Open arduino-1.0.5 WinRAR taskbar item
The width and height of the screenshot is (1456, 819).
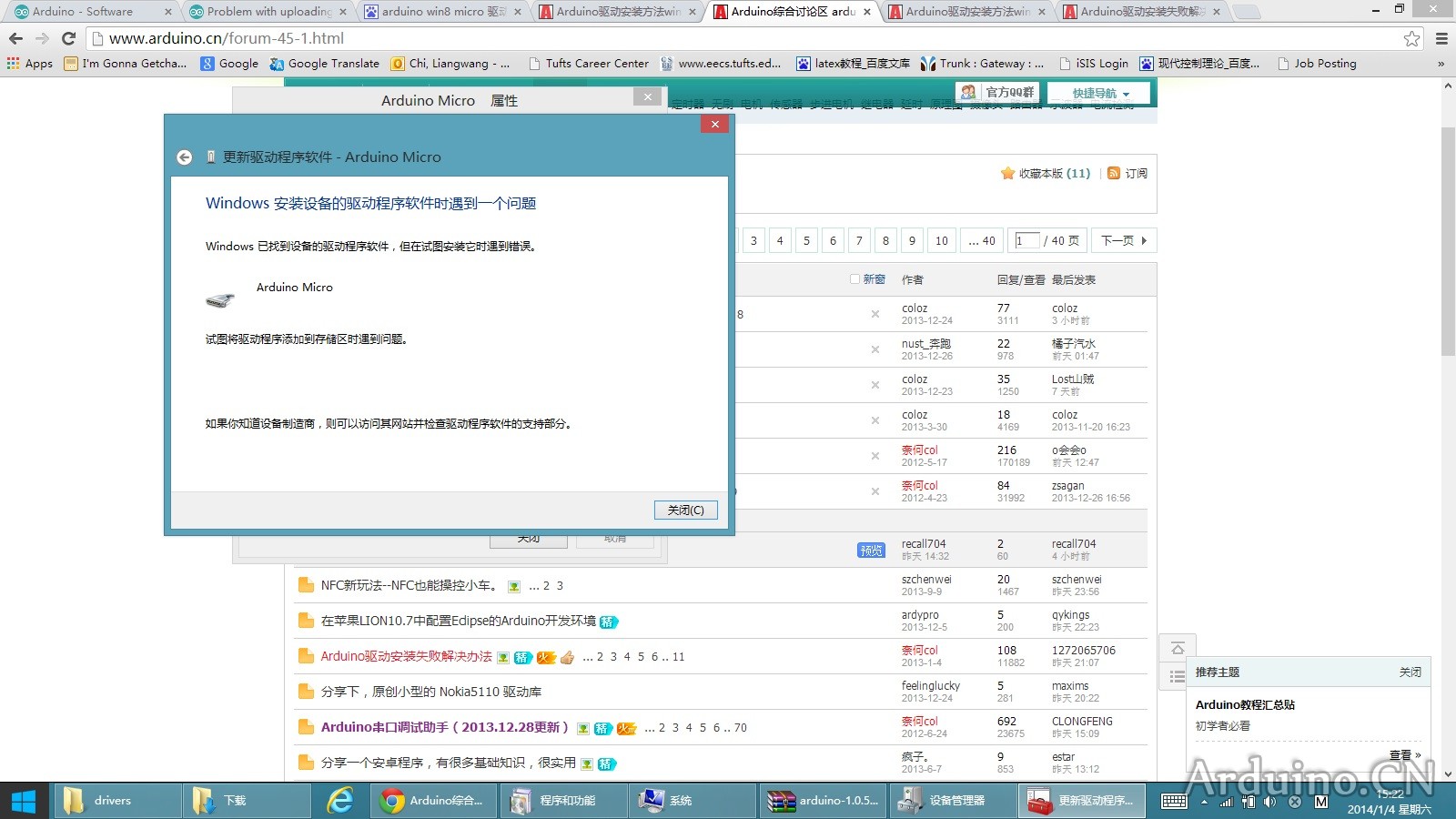tap(823, 801)
